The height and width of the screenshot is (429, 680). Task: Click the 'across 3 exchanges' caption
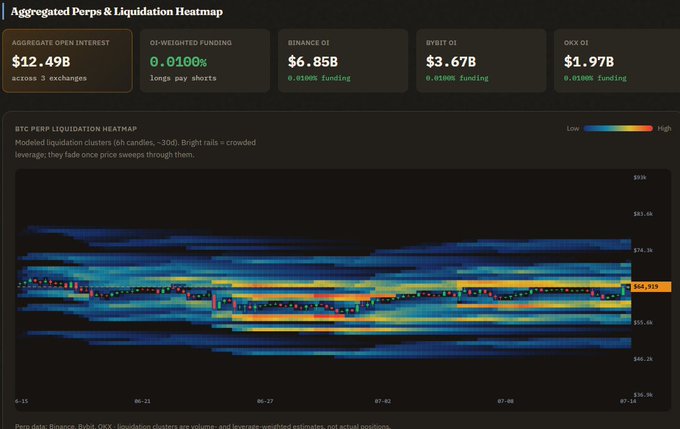pyautogui.click(x=49, y=78)
